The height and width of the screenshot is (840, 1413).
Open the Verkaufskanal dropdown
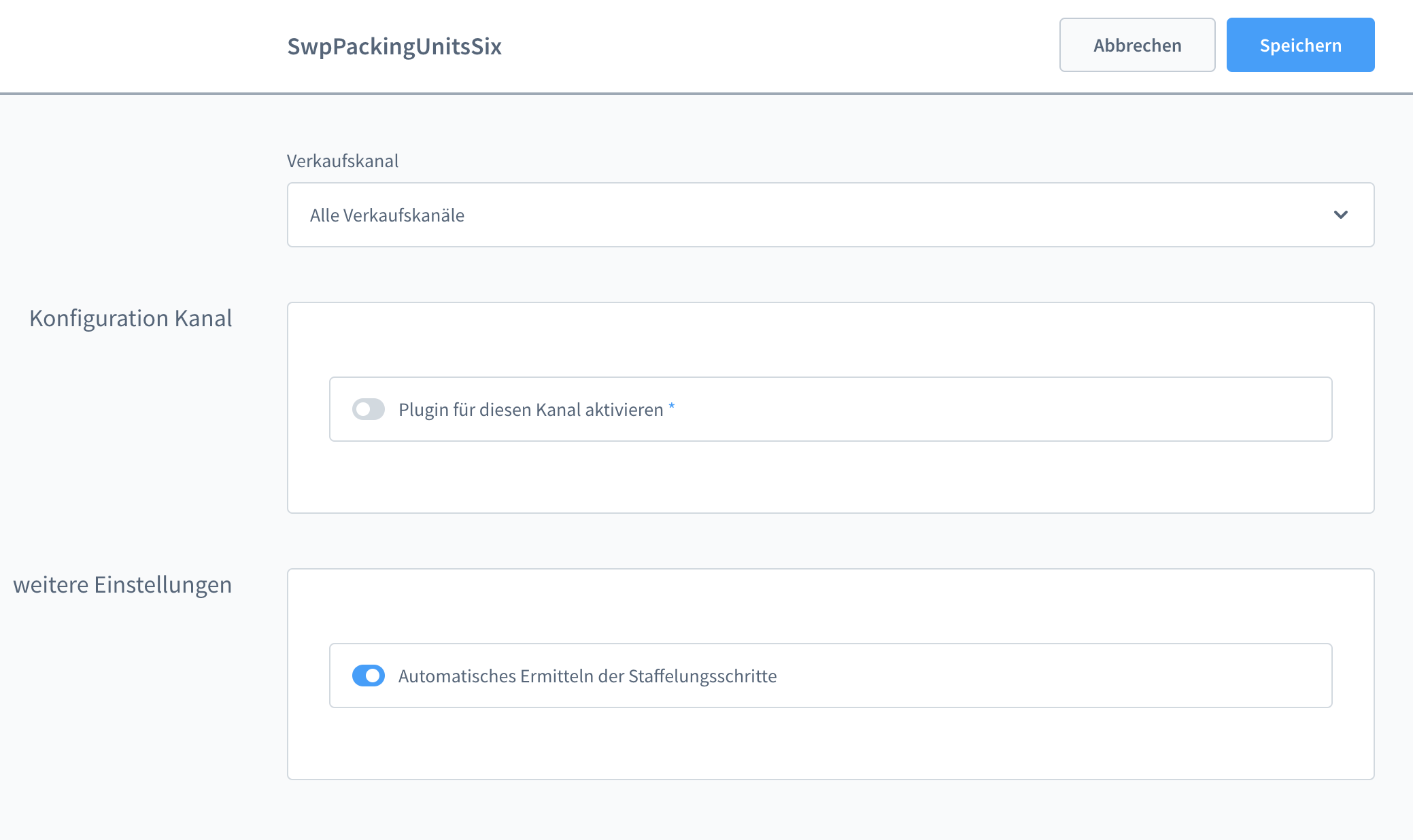pyautogui.click(x=830, y=215)
